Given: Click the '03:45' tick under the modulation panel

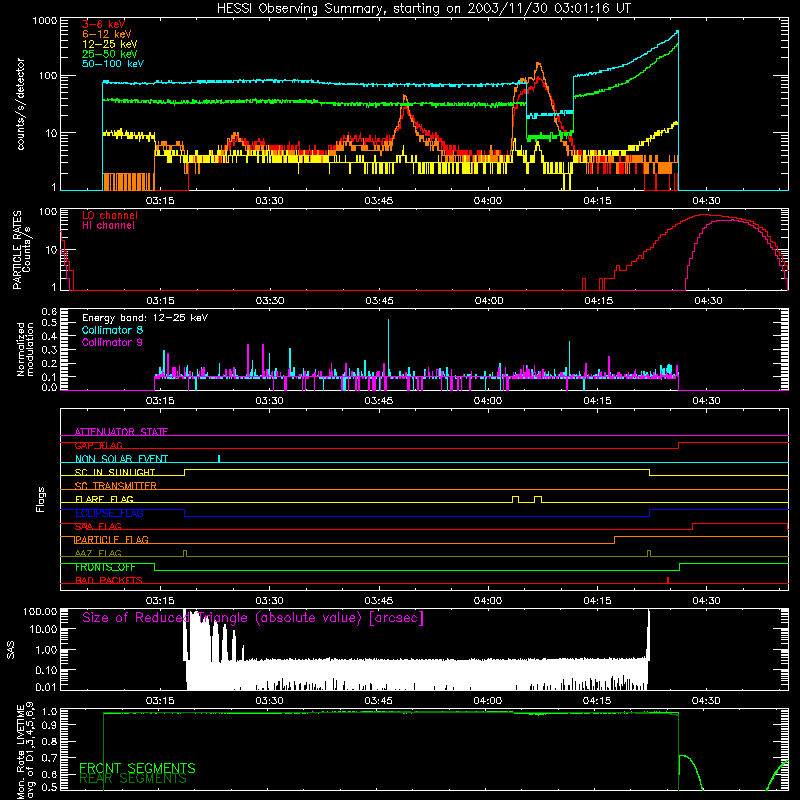Looking at the screenshot, I should (379, 401).
